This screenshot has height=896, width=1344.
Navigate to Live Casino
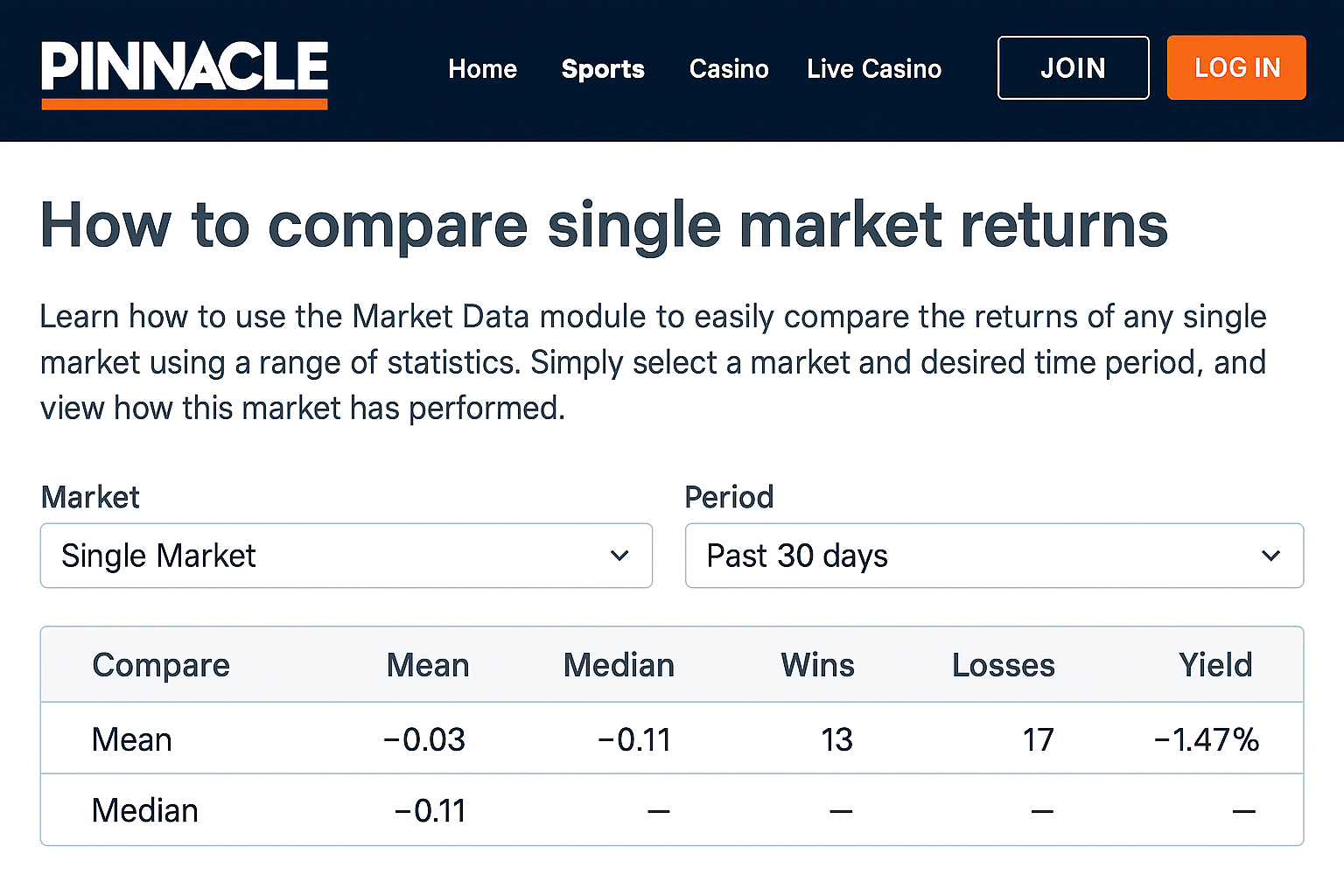coord(874,69)
